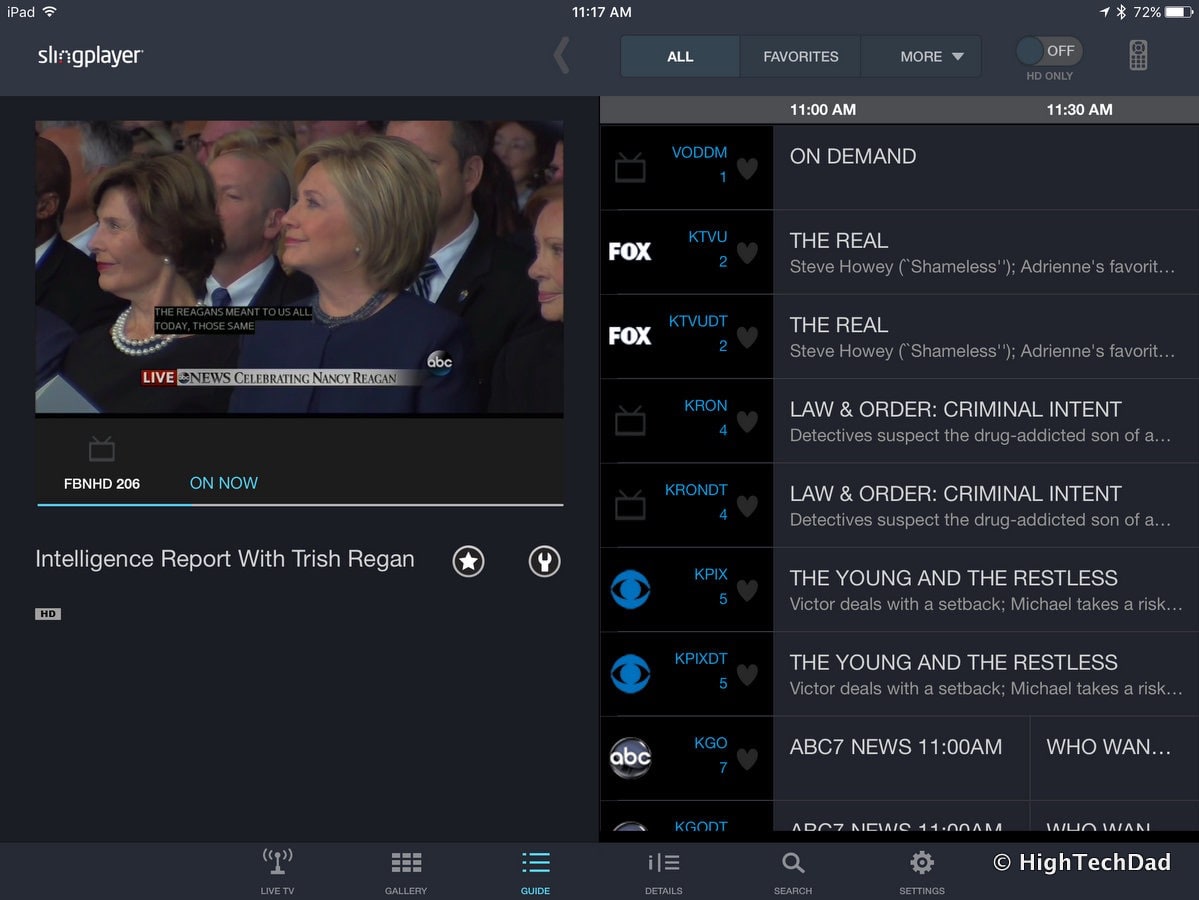
Task: Select Young and the Restless on KPIX
Action: pyautogui.click(x=986, y=590)
